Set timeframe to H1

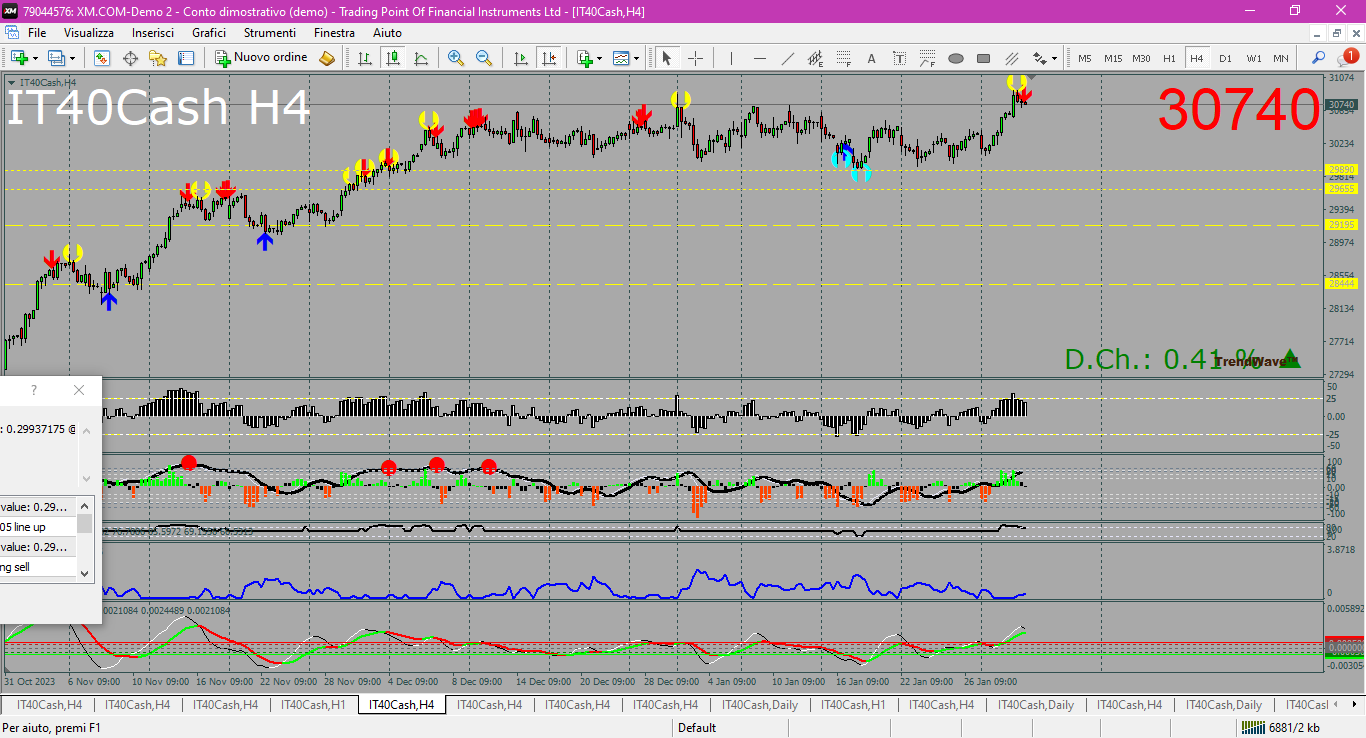(1169, 58)
